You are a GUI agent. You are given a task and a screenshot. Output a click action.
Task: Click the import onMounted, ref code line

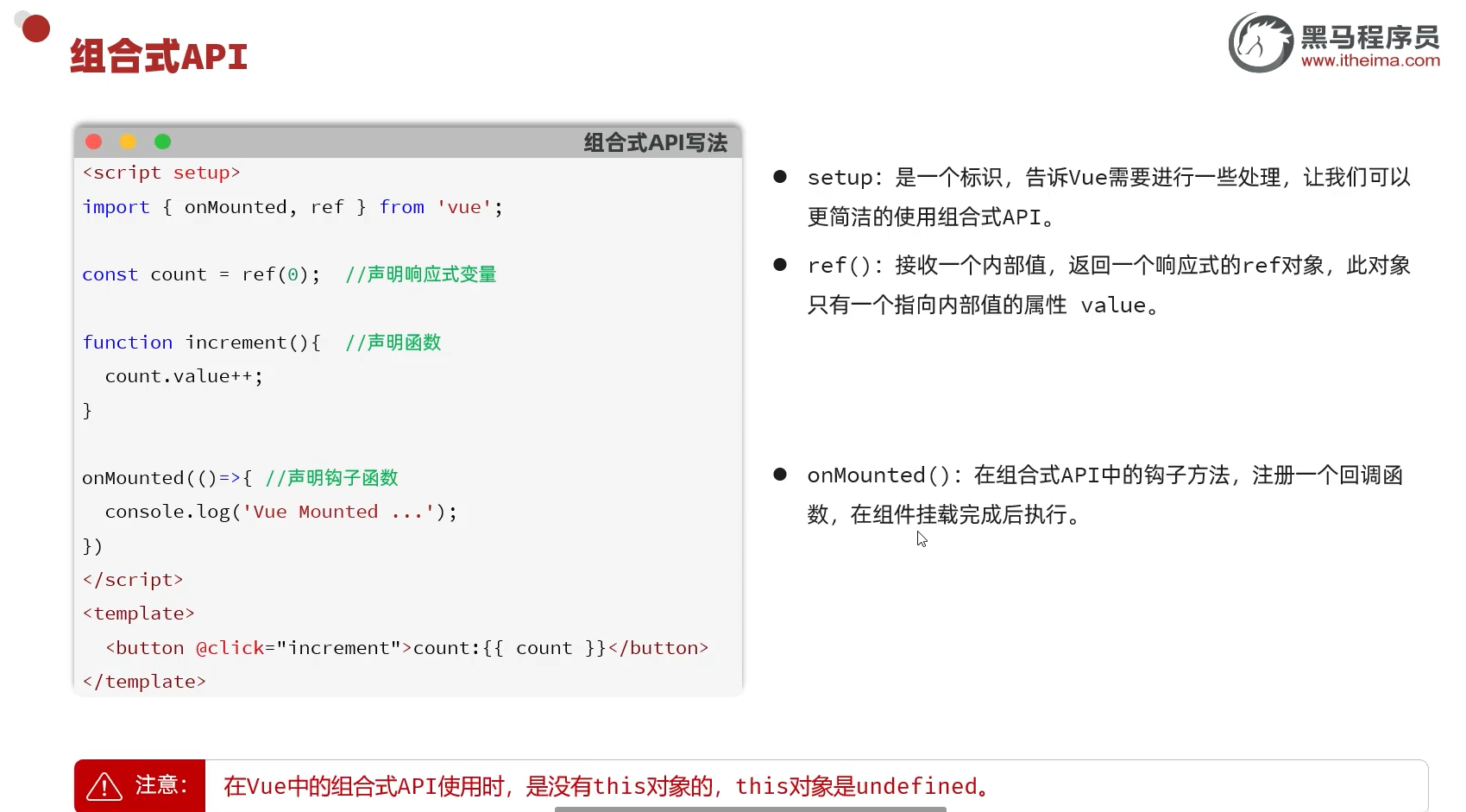click(x=293, y=207)
